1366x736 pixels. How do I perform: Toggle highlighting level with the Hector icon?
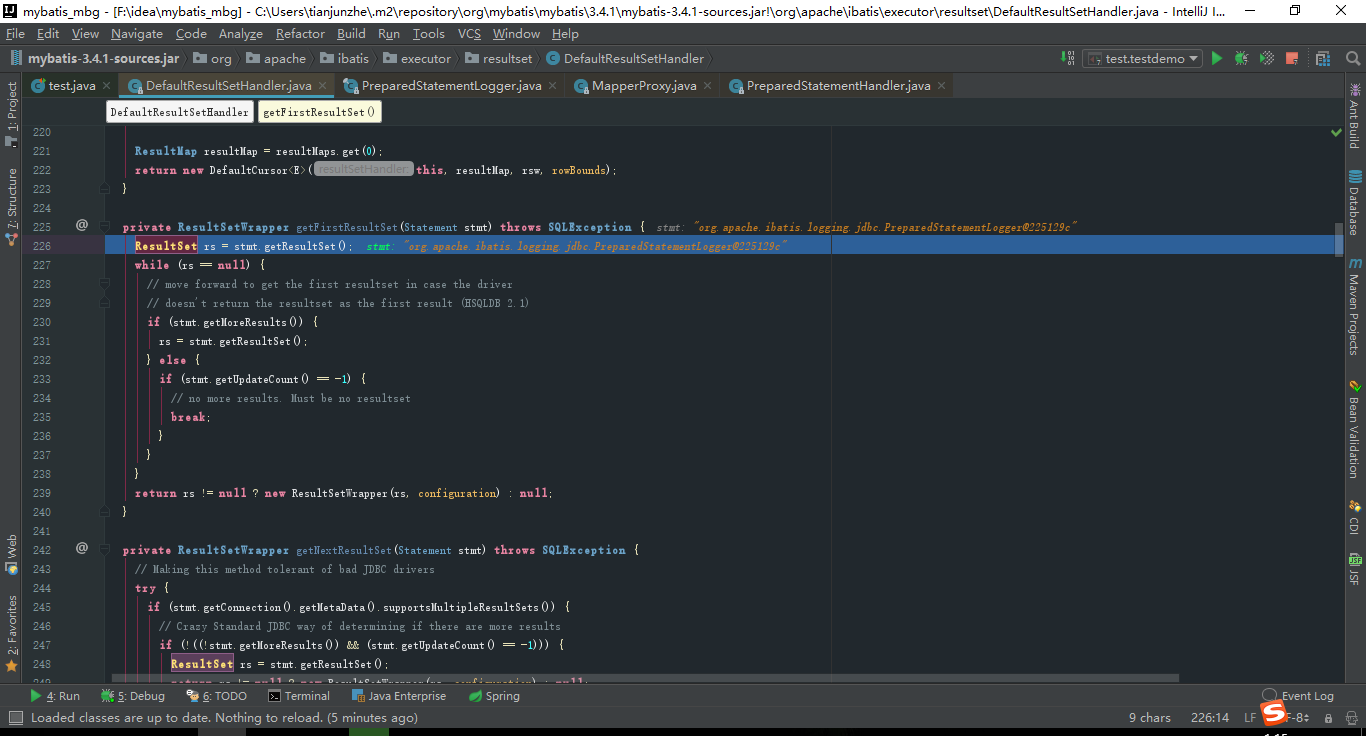click(1350, 718)
